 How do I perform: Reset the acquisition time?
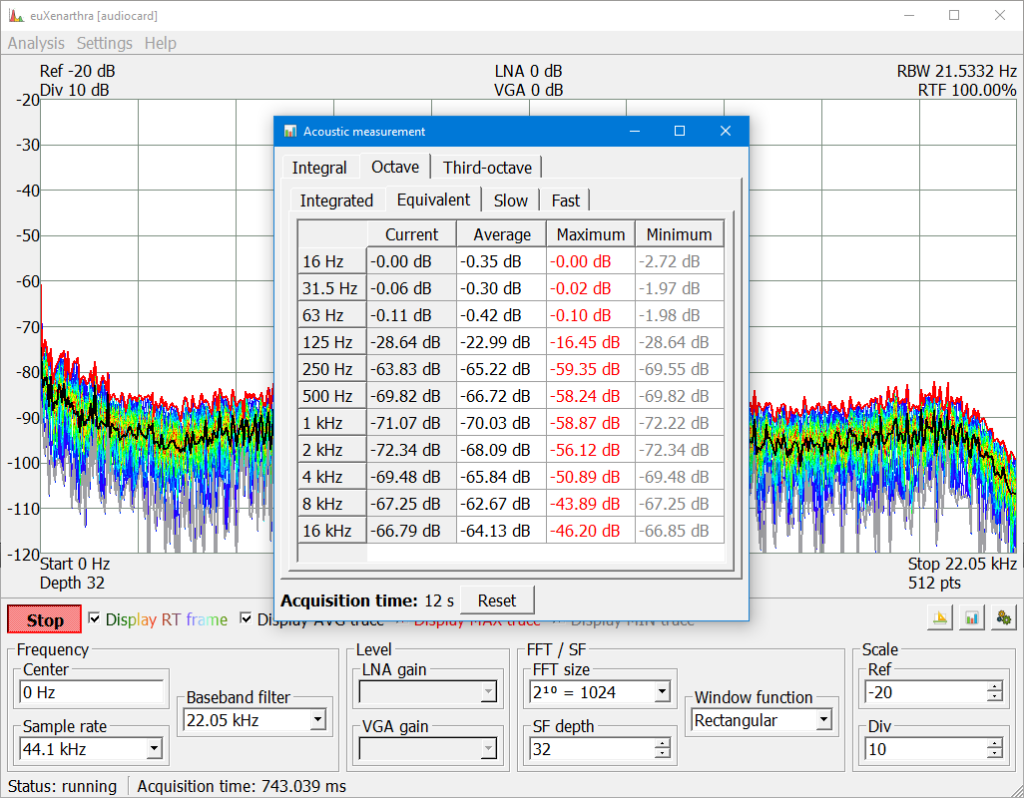tap(497, 600)
